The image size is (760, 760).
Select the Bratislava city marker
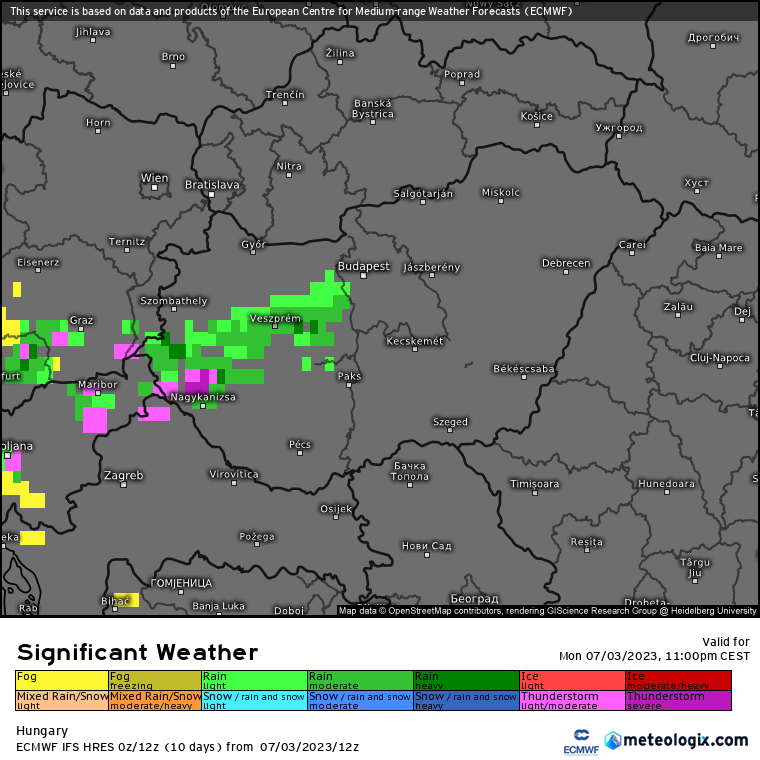pyautogui.click(x=211, y=194)
